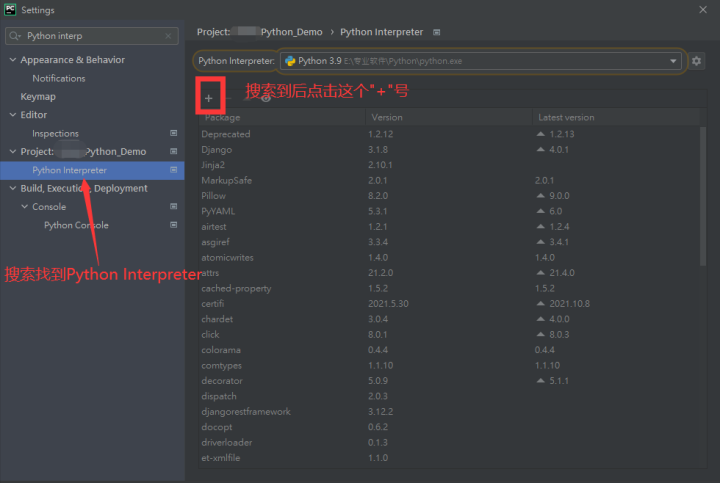
Task: Select the driverloader package row
Action: click(449, 443)
